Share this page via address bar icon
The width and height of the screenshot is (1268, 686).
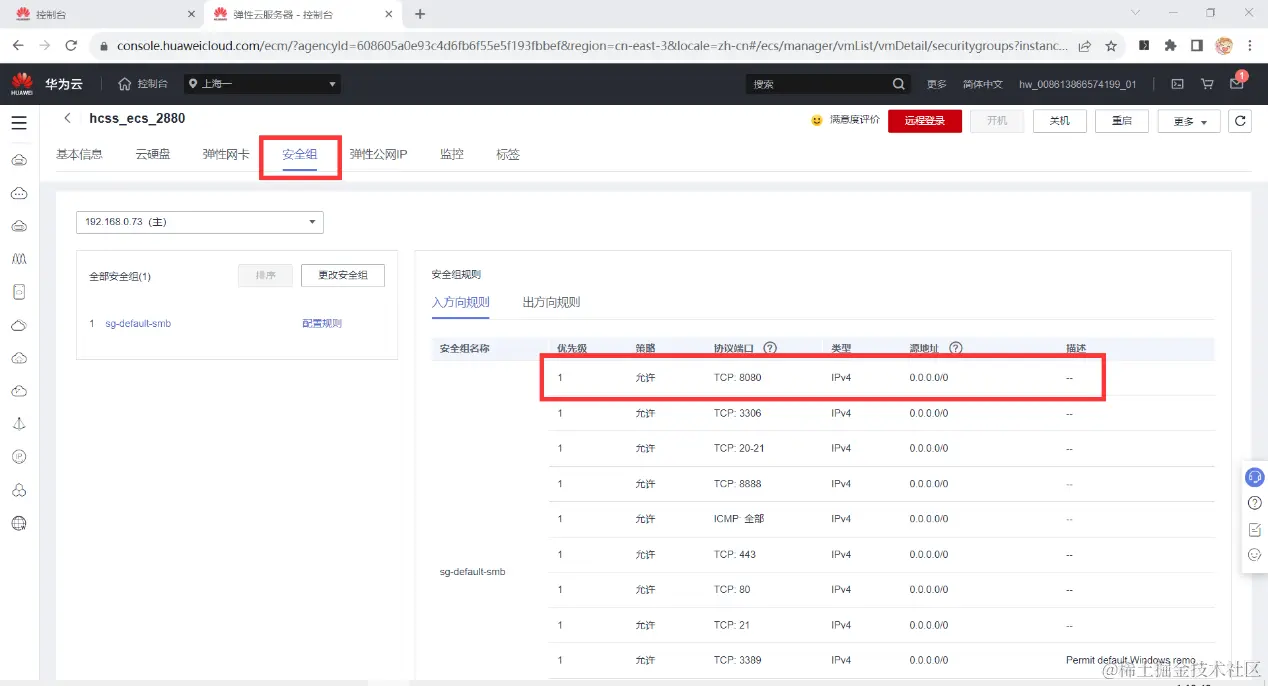point(1085,46)
